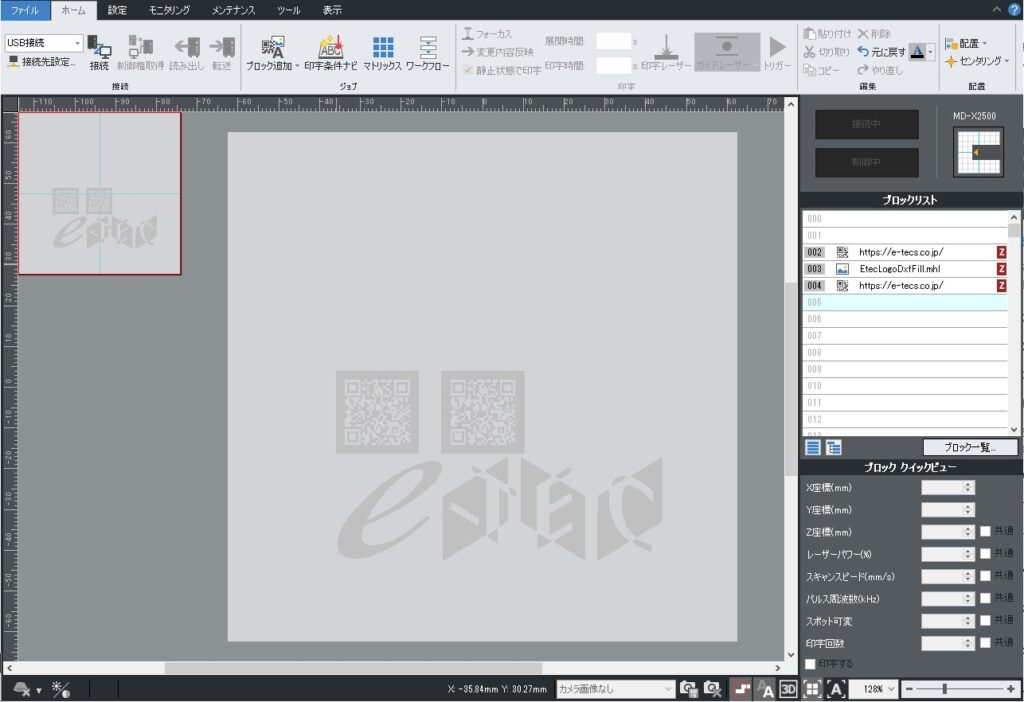Viewport: 1024px width, 702px height.
Task: Click the zoom in plus button
Action: [1011, 689]
